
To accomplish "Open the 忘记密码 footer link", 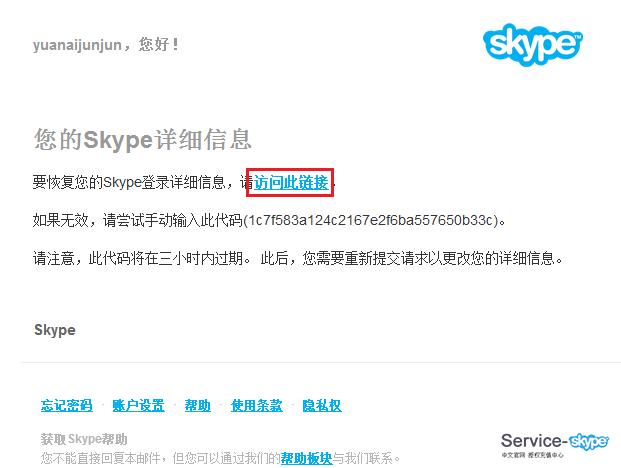I will [x=67, y=405].
